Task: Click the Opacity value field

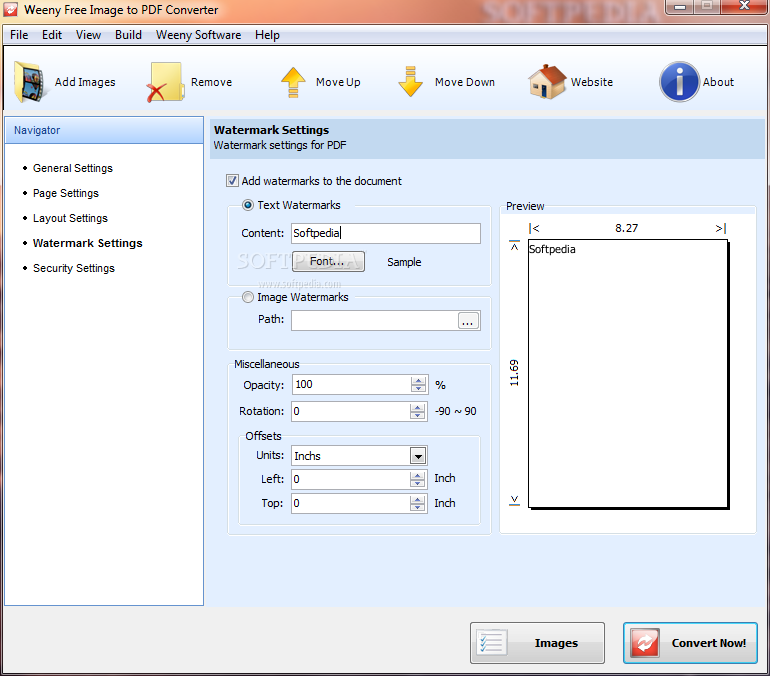Action: click(352, 384)
